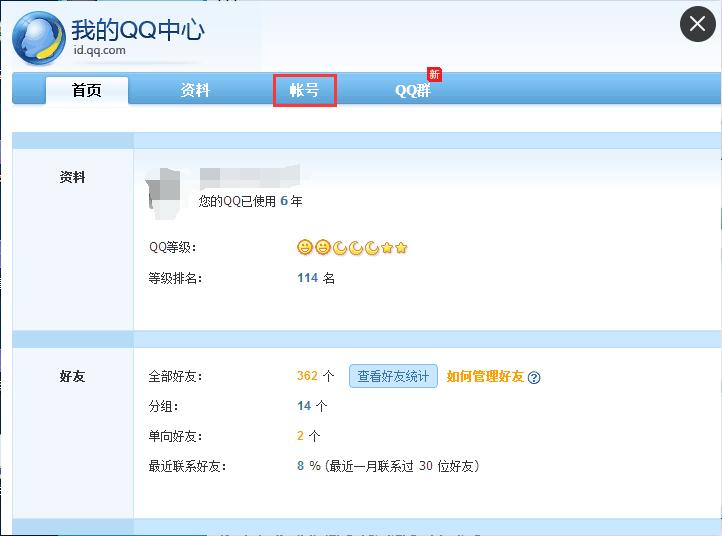
Task: Switch to the 首页 tab
Action: 87,90
